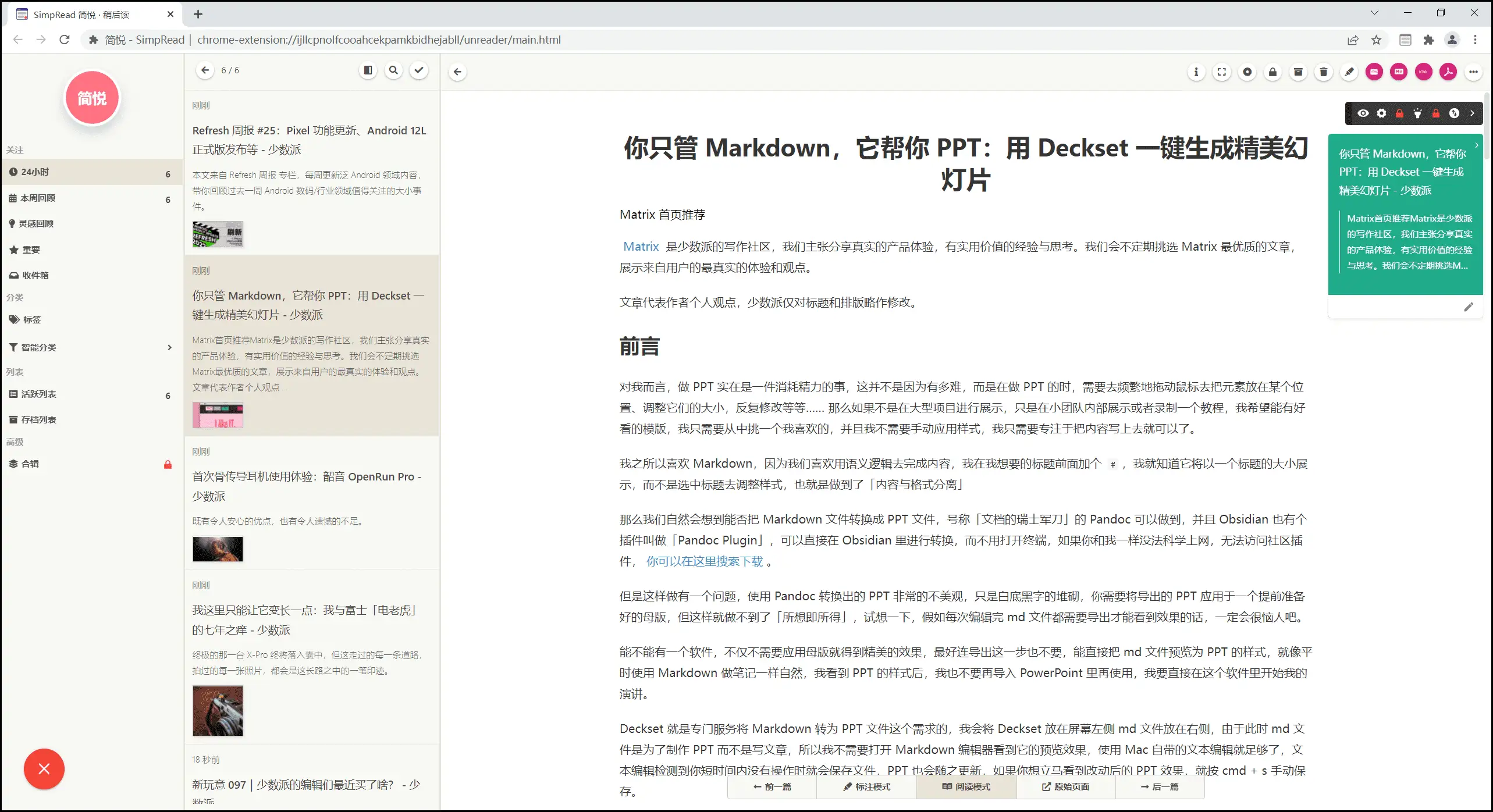Open 合辑 collections item
The height and width of the screenshot is (812, 1493).
pos(91,464)
